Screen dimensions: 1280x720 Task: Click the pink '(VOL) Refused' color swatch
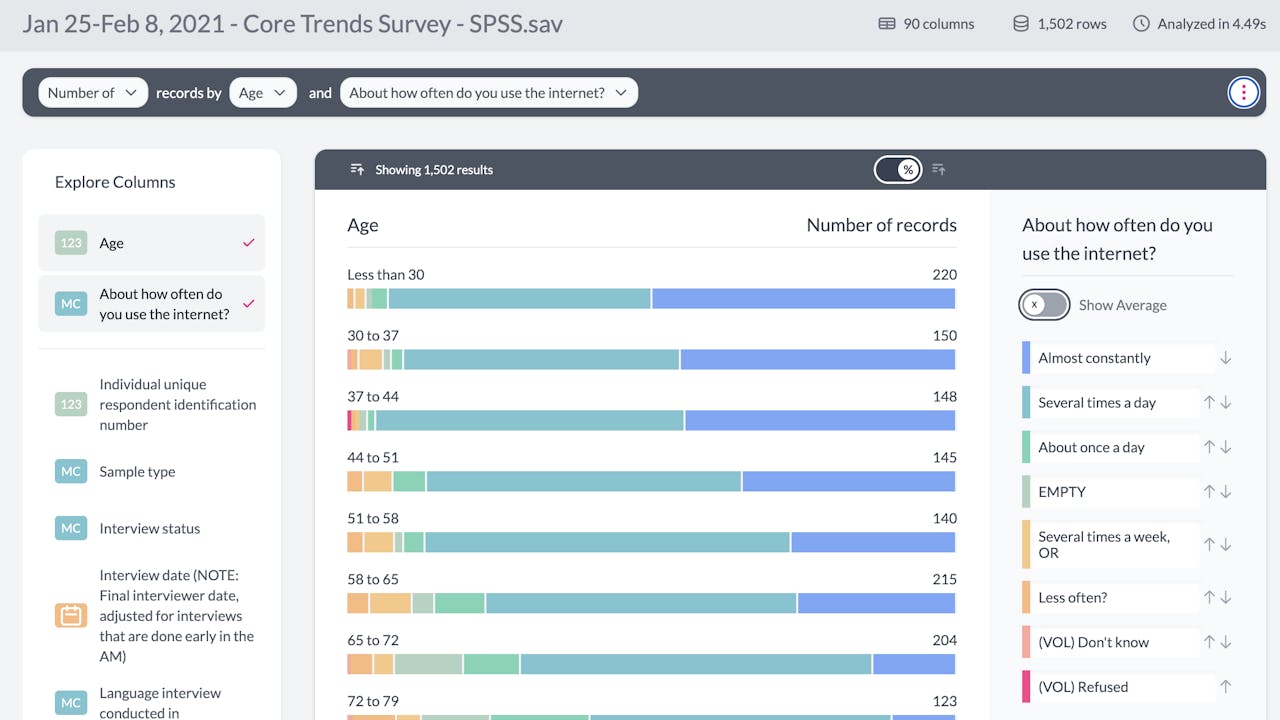pos(1026,687)
